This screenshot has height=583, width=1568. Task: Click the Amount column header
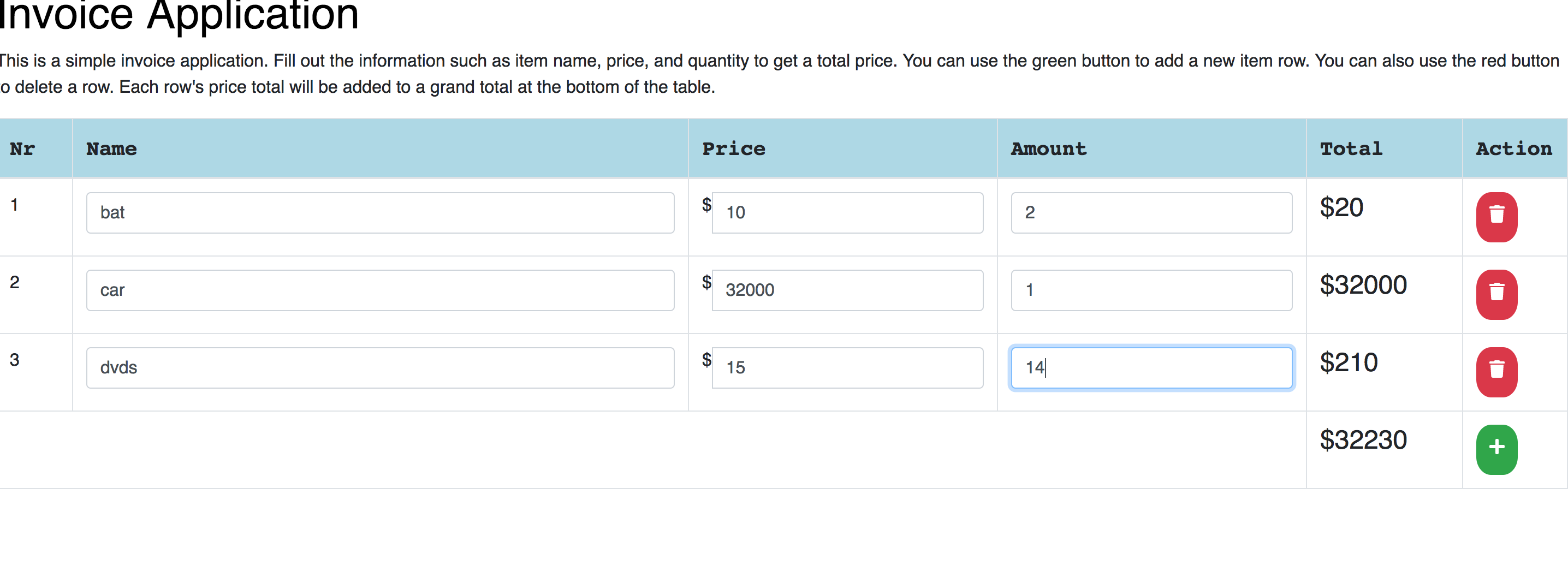(1048, 148)
